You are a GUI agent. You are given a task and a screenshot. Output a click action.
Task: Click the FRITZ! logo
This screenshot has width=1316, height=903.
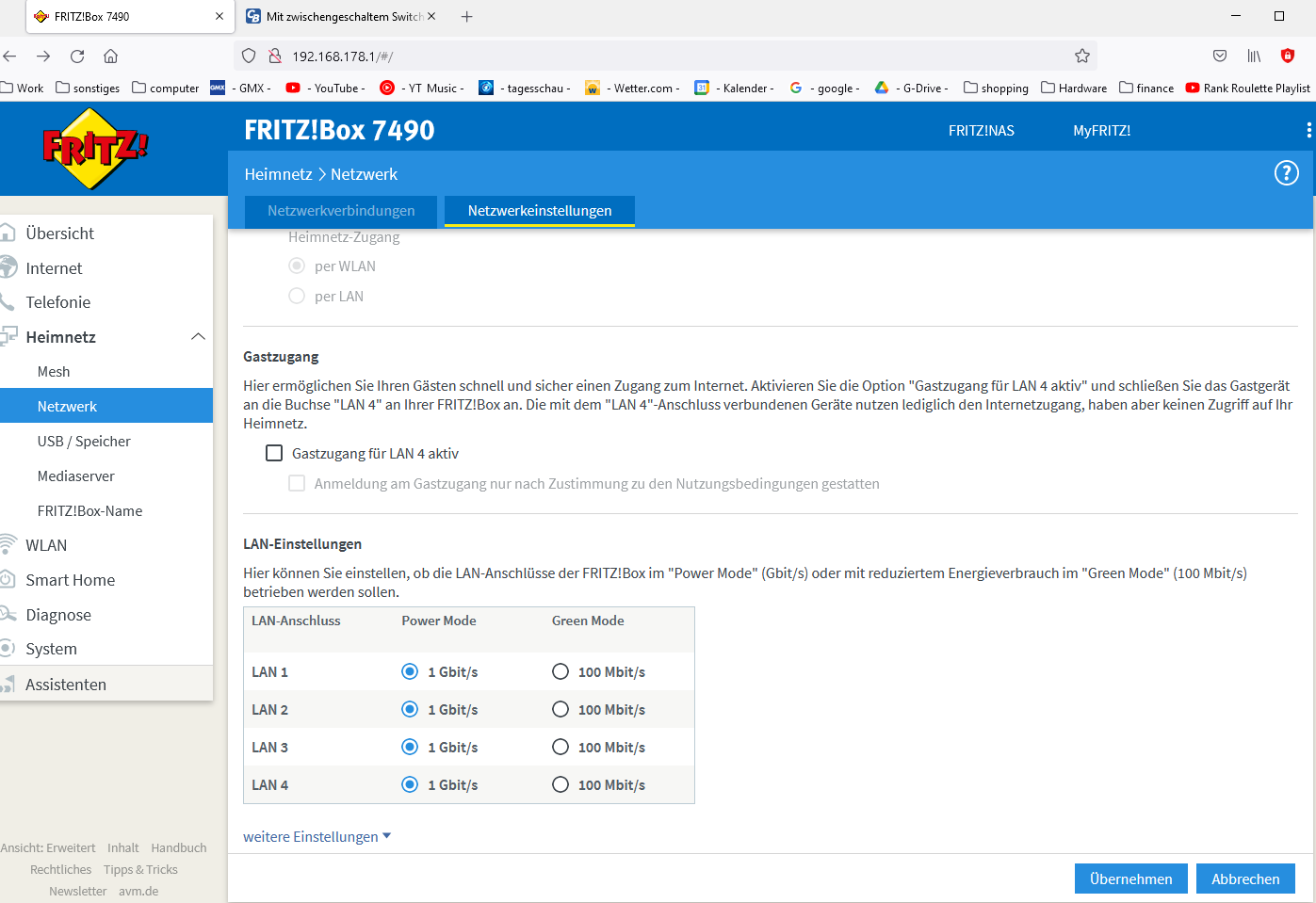95,149
